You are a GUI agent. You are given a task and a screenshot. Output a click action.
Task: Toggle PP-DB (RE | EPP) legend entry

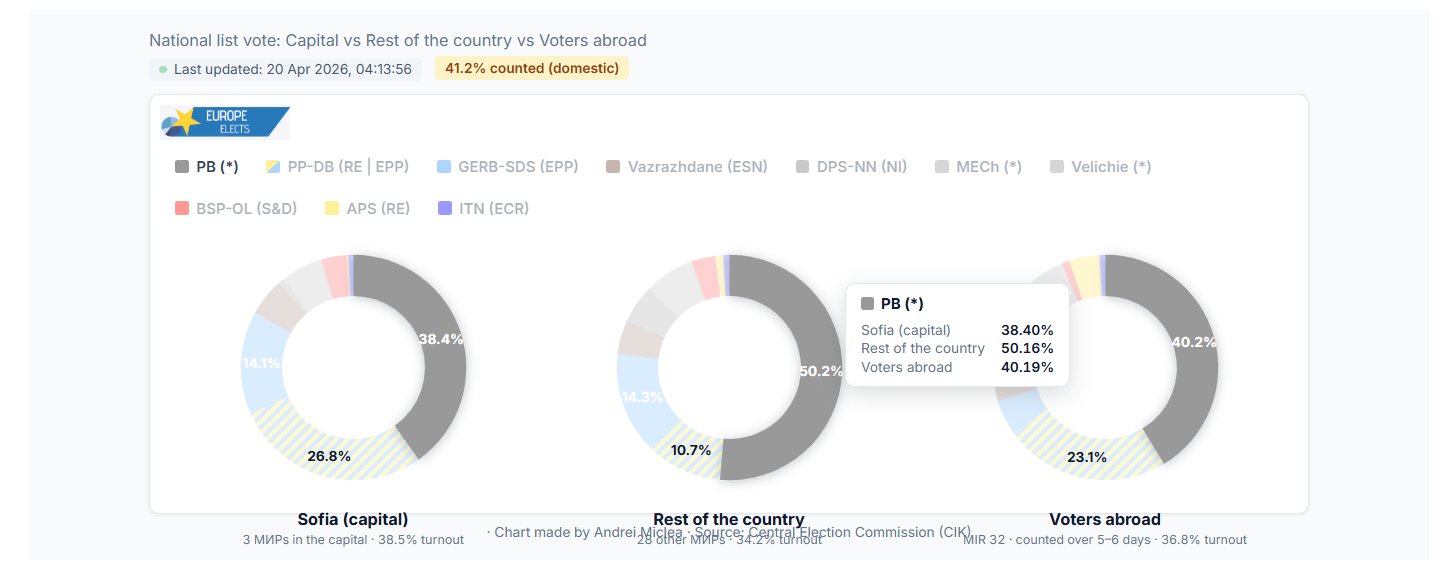337,167
